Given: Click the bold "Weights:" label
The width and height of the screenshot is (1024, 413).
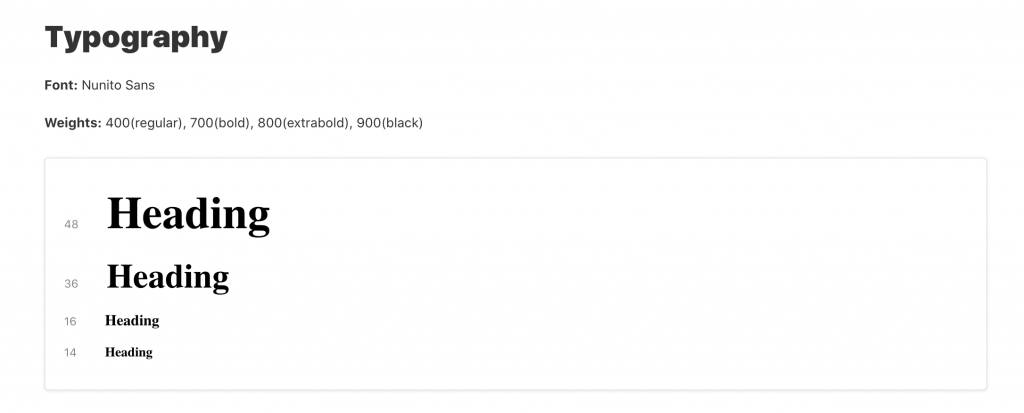Looking at the screenshot, I should [73, 123].
